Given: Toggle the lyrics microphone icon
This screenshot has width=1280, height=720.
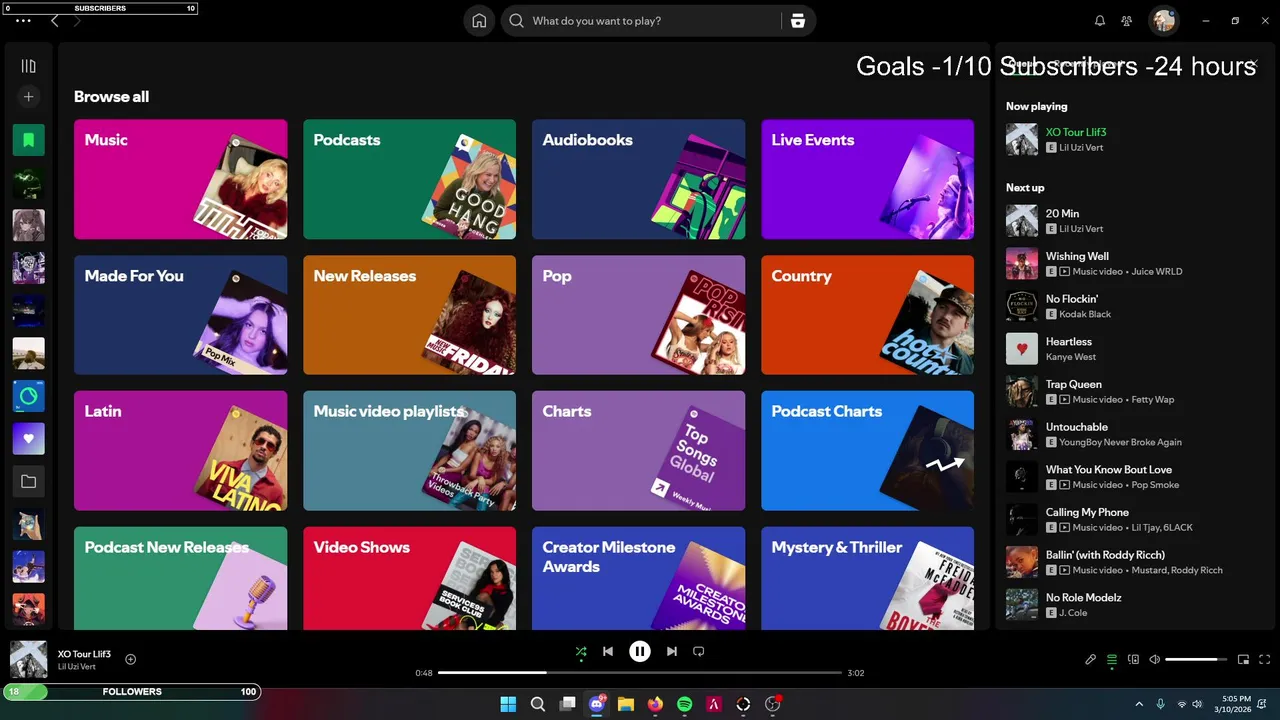Looking at the screenshot, I should click(x=1091, y=659).
